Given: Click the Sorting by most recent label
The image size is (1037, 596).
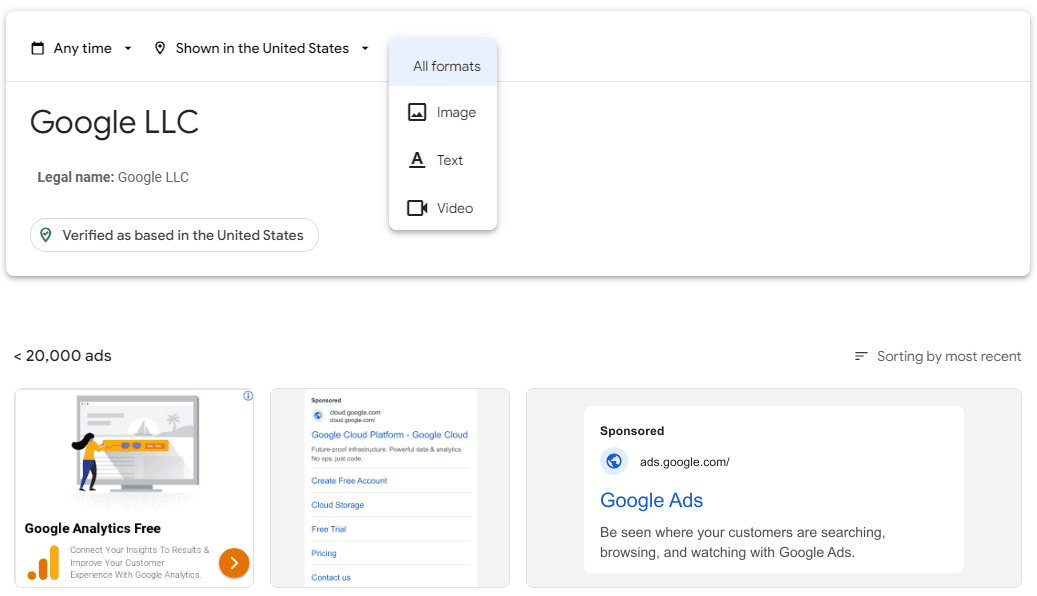Looking at the screenshot, I should point(949,357).
